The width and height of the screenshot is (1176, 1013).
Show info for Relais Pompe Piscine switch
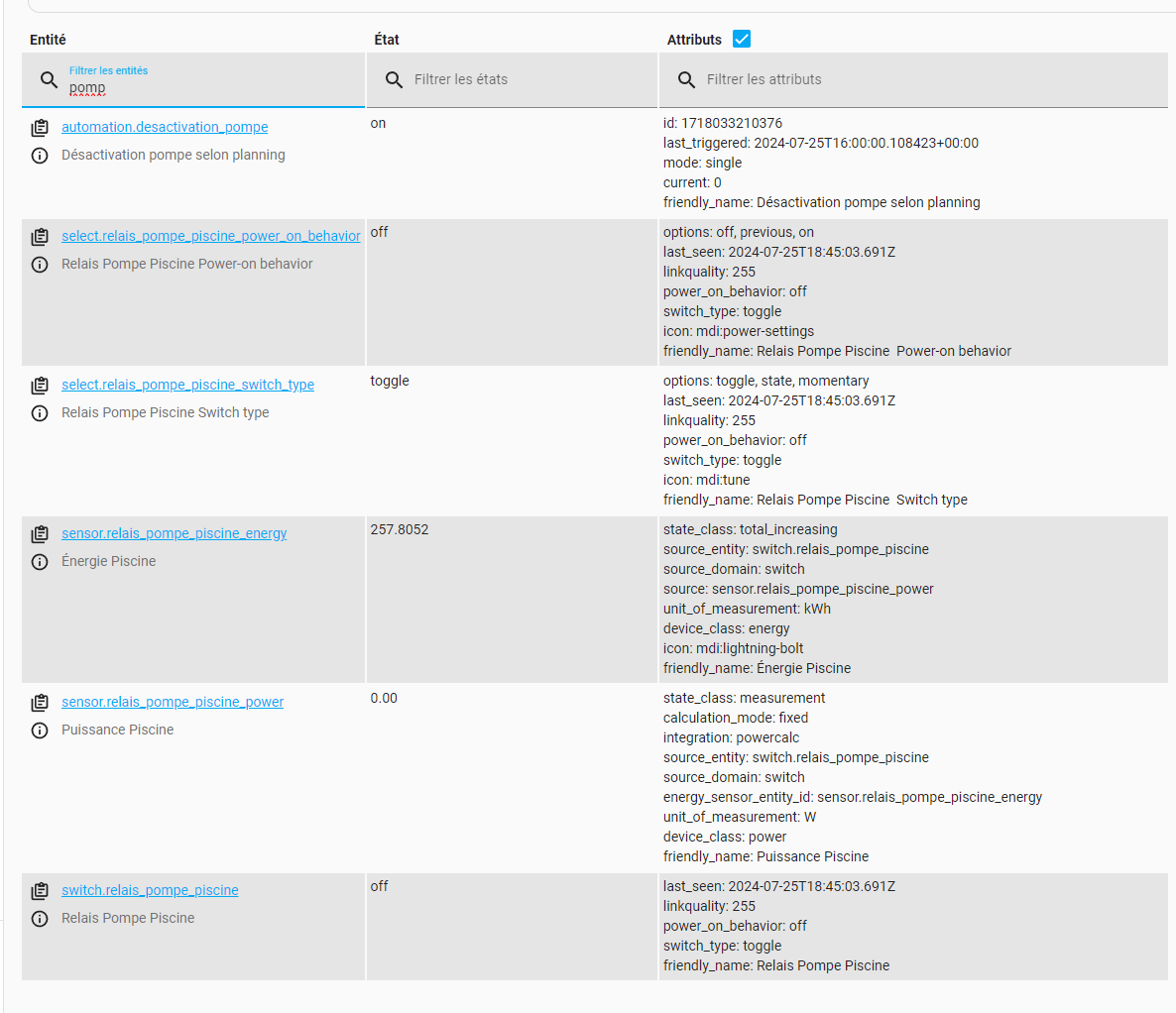[x=40, y=919]
